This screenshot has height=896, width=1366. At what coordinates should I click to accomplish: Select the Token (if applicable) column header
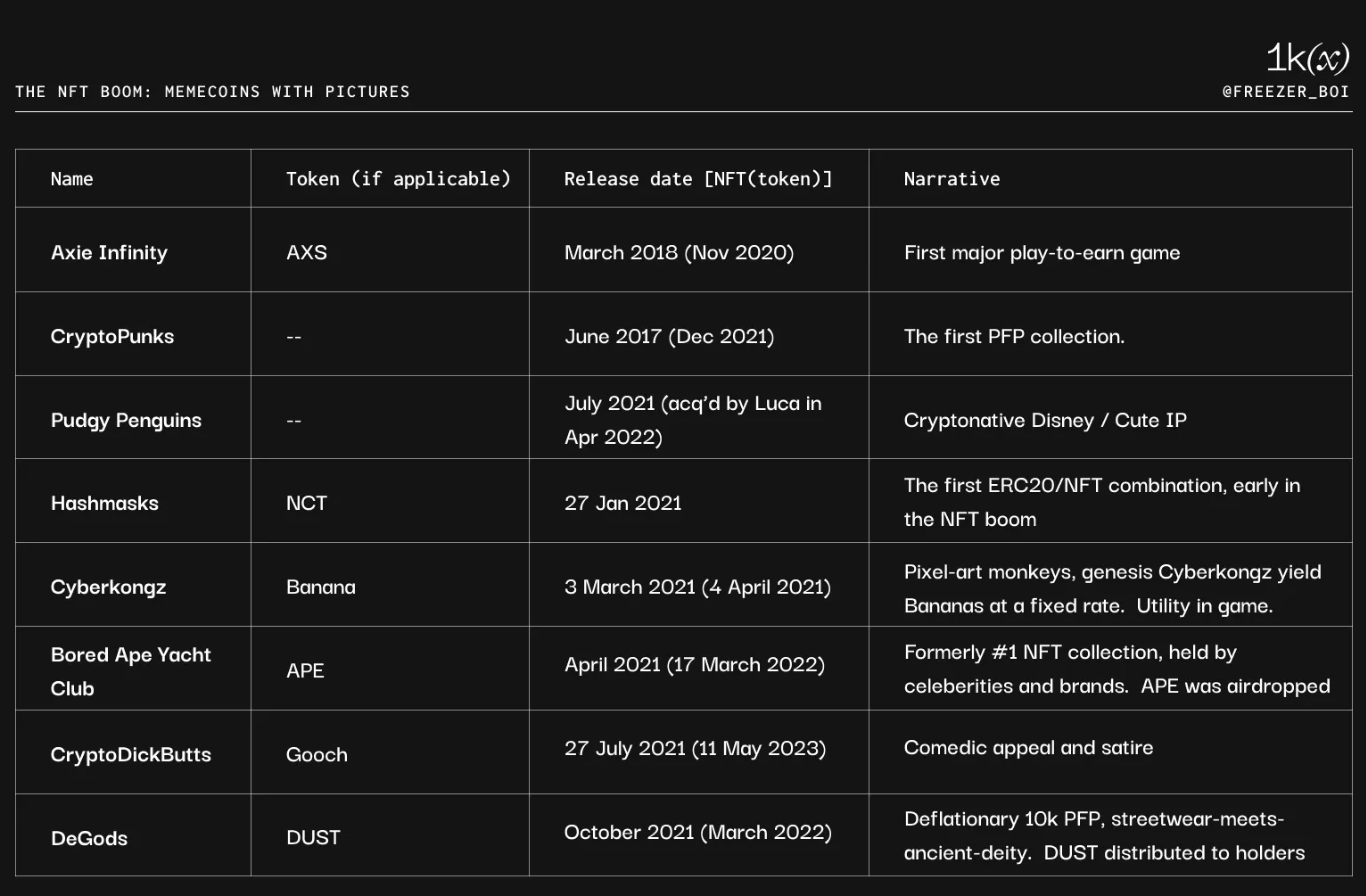398,179
